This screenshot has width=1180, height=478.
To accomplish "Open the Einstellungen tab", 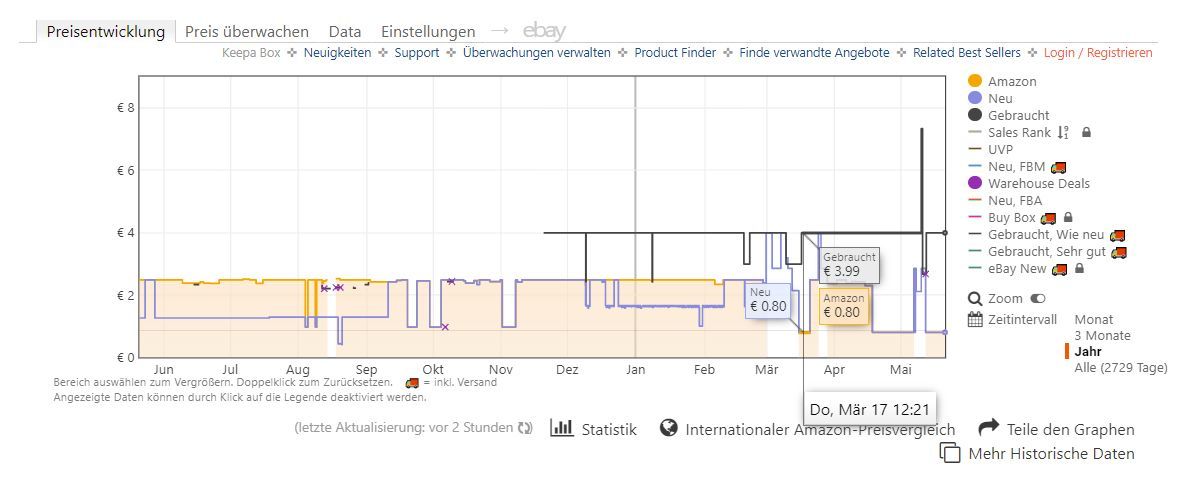I will [x=428, y=32].
